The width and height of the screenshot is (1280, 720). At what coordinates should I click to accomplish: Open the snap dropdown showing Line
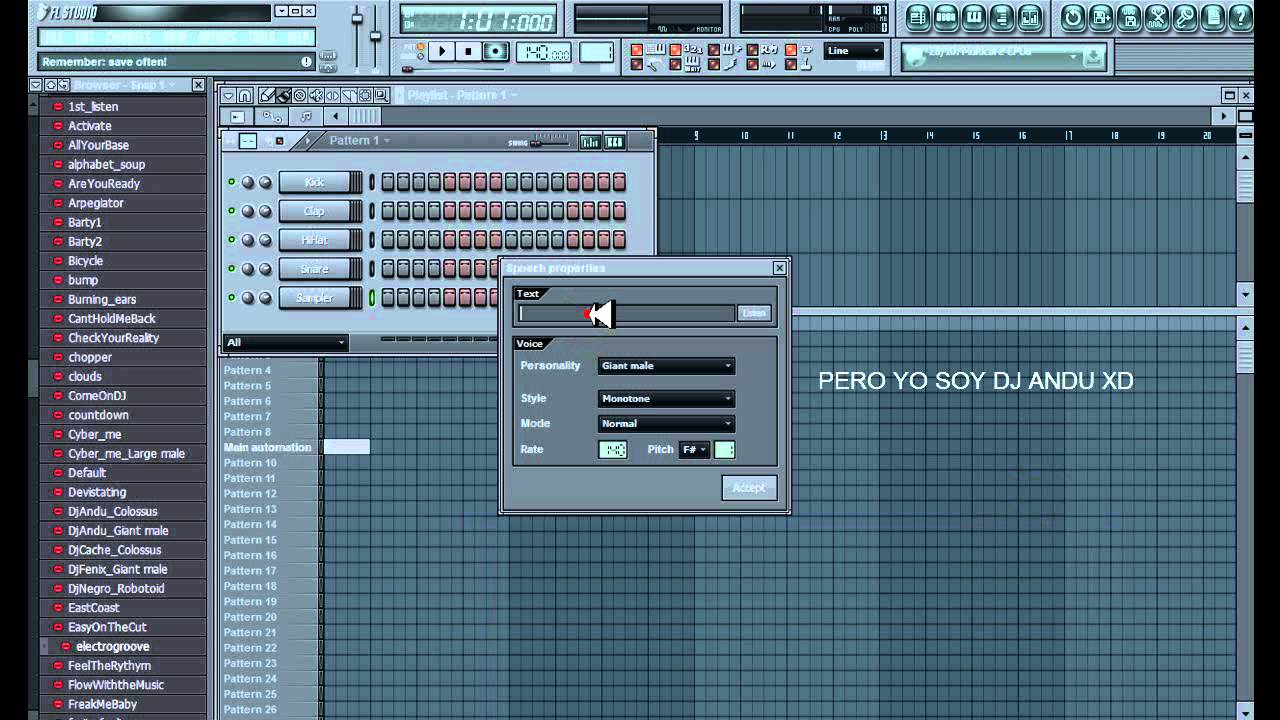click(855, 51)
